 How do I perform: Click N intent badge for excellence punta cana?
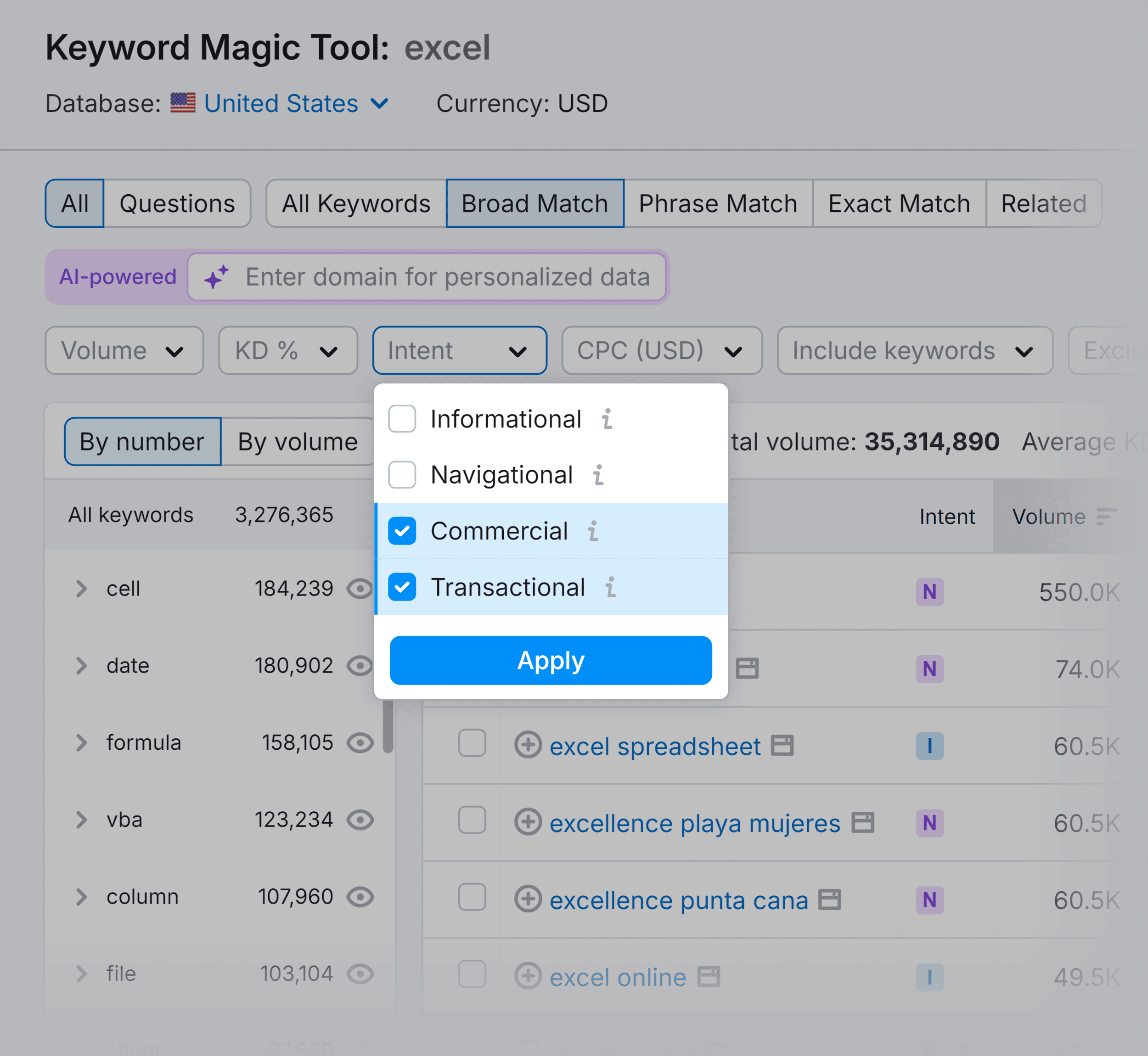[929, 900]
